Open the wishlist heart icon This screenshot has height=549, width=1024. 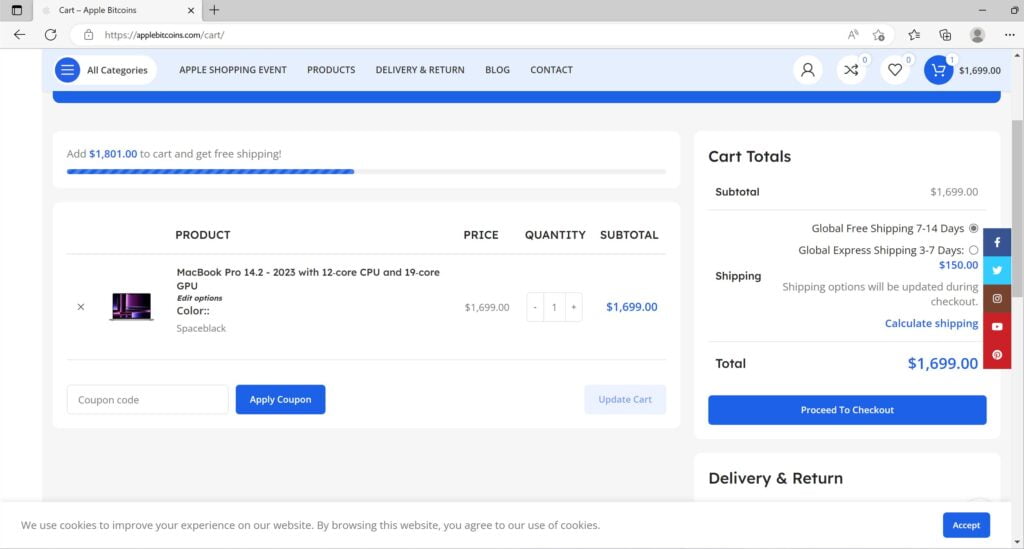(895, 70)
